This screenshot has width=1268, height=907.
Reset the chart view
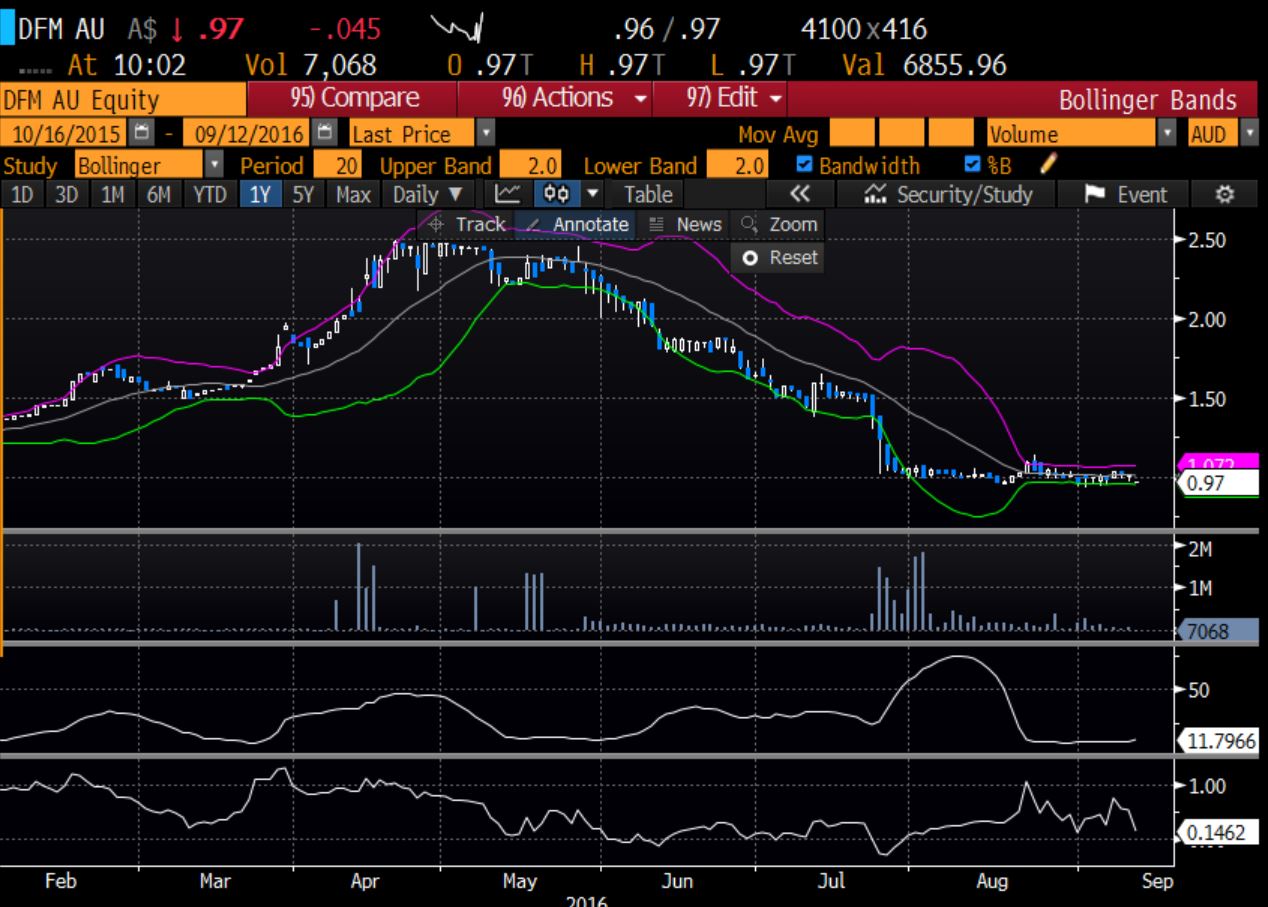[x=778, y=257]
